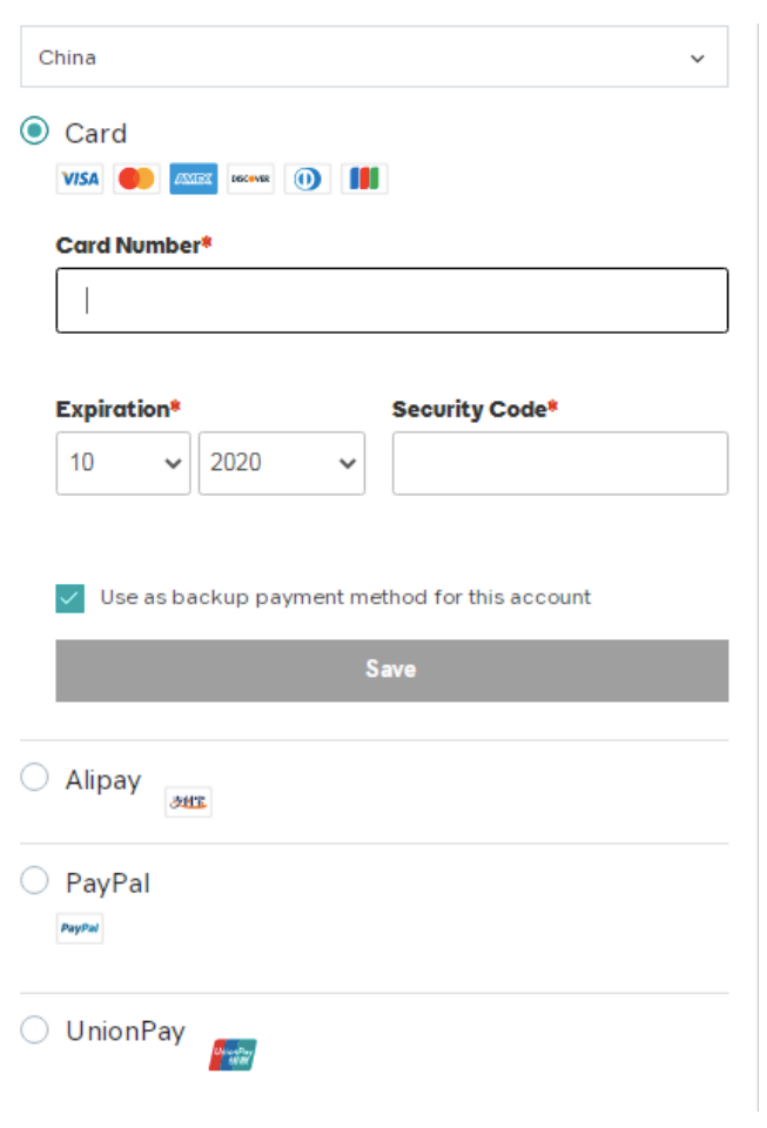Click the Visa card logo
Screen dimensions: 767x1128
click(79, 178)
